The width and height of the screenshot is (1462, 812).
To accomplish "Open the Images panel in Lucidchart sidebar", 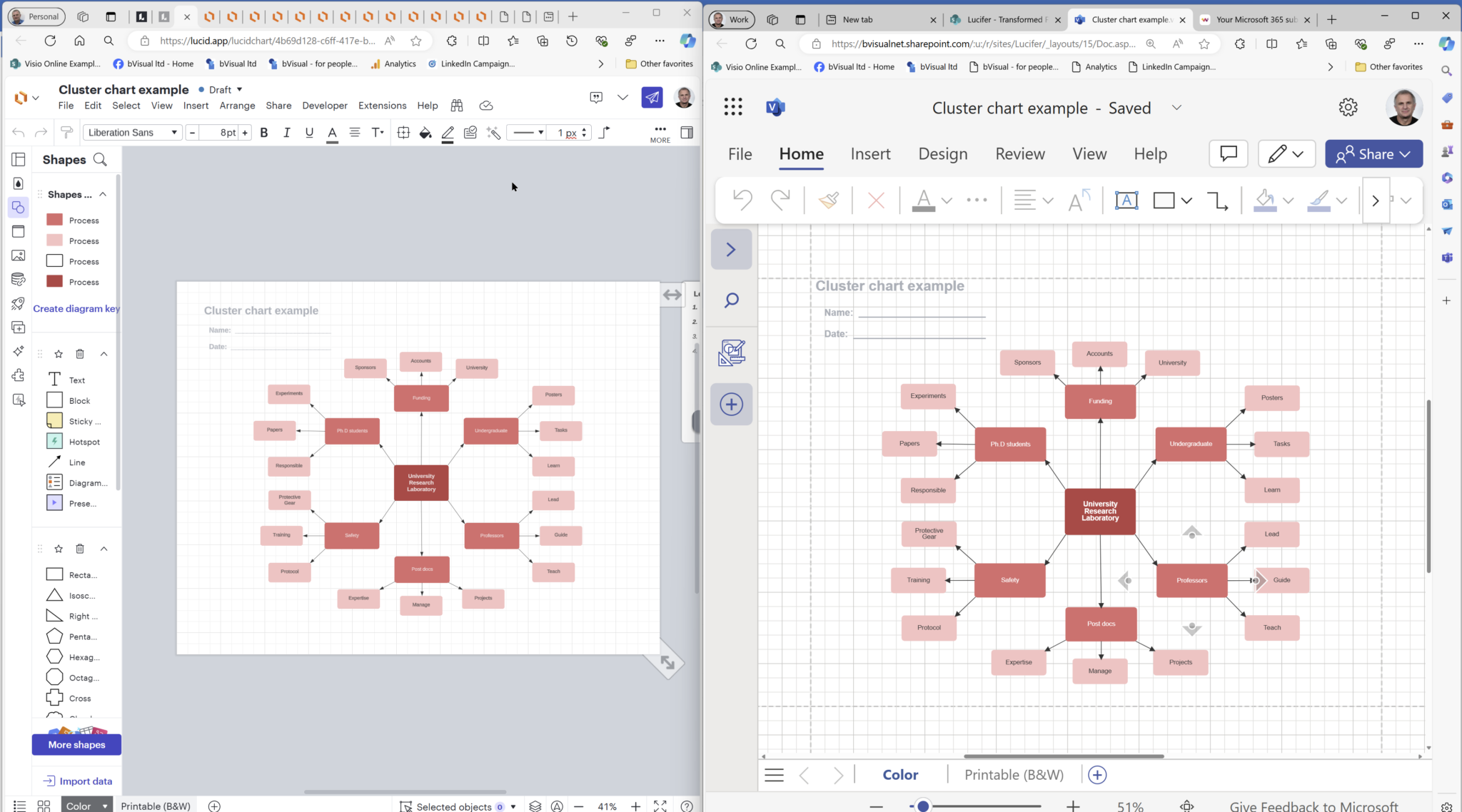I will [x=19, y=255].
